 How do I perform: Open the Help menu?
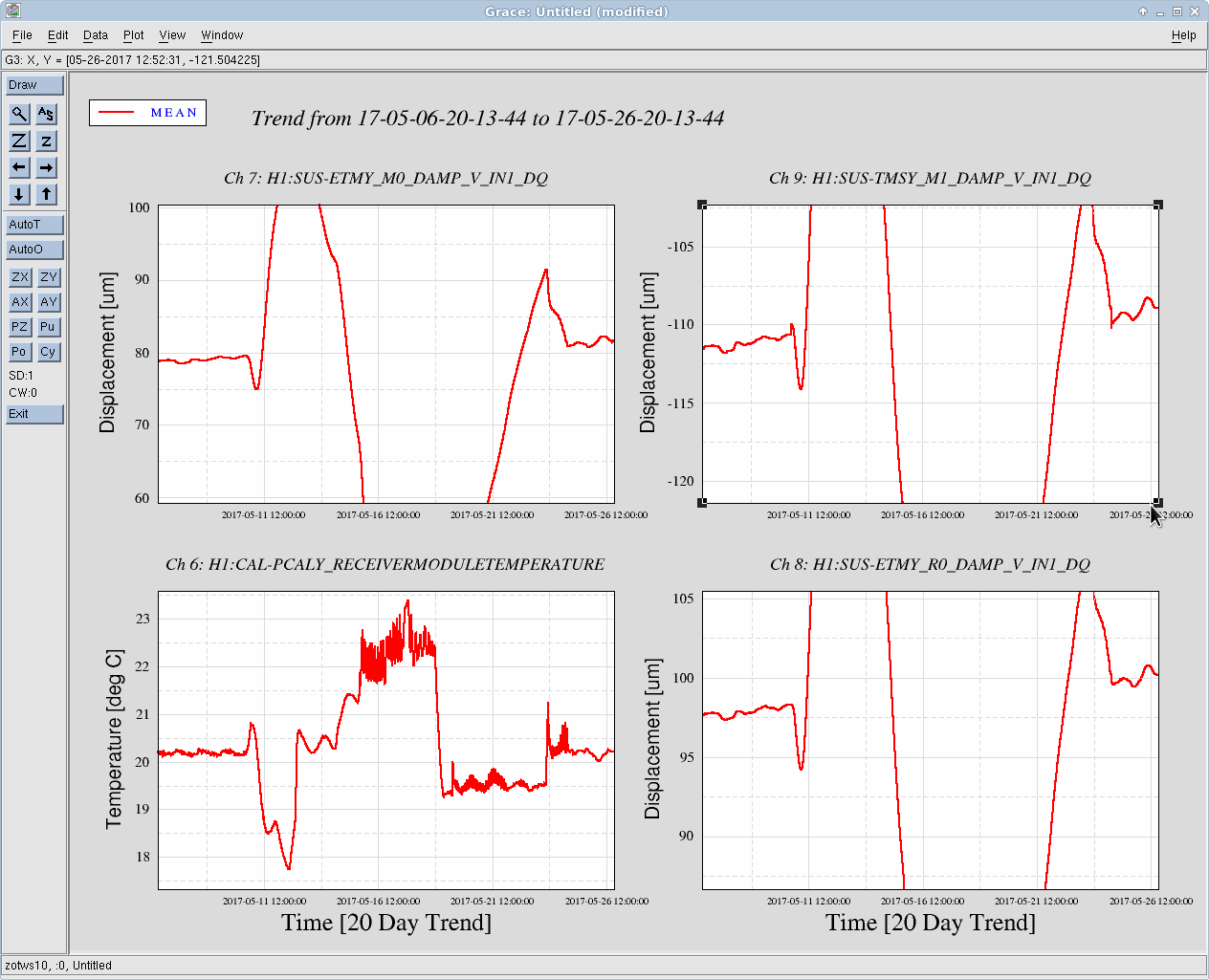[1183, 35]
